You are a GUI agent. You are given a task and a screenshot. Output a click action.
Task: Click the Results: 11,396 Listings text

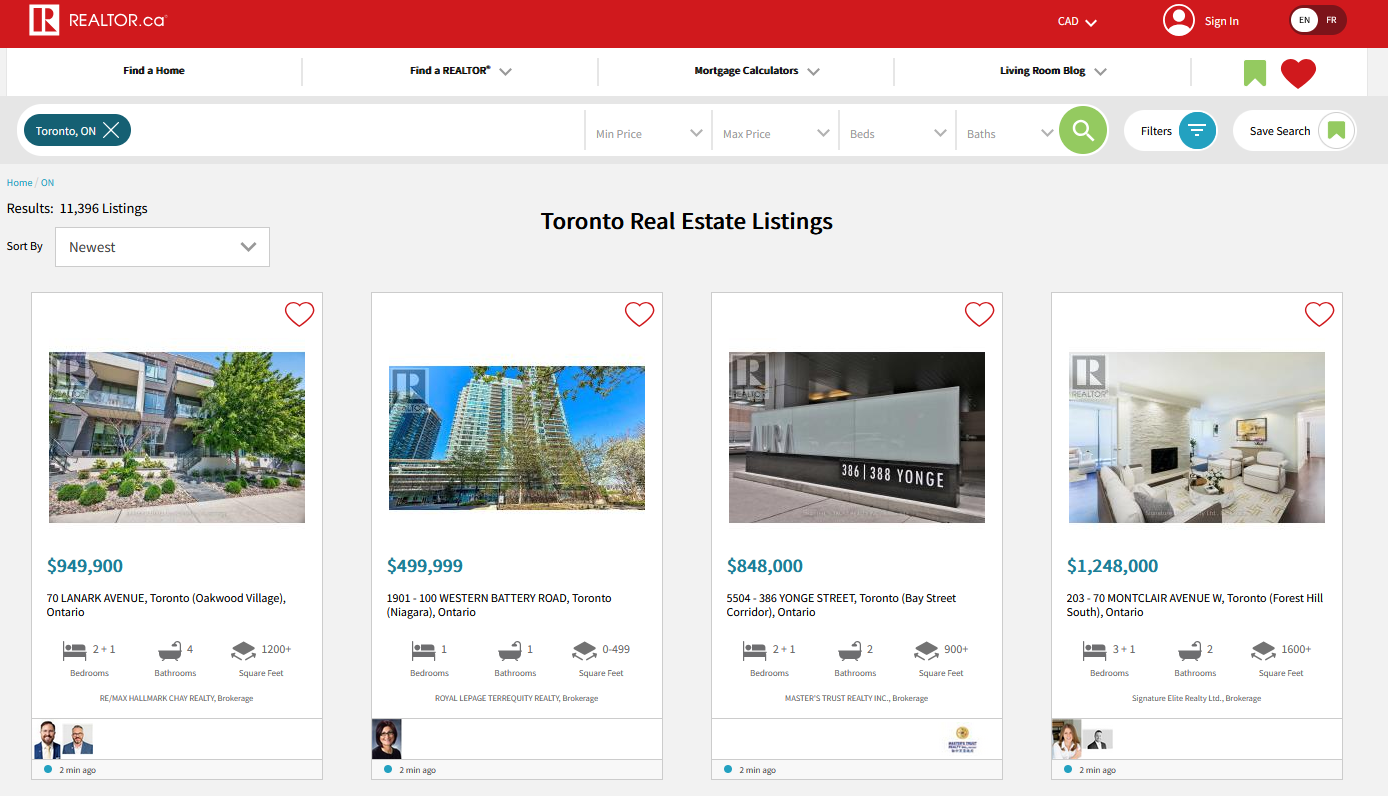click(x=77, y=209)
